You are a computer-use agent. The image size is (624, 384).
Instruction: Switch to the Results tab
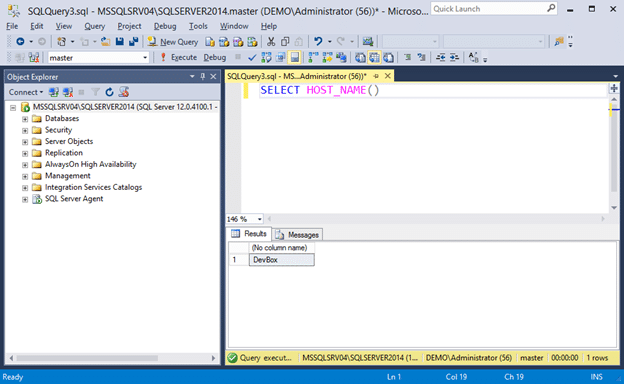249,234
